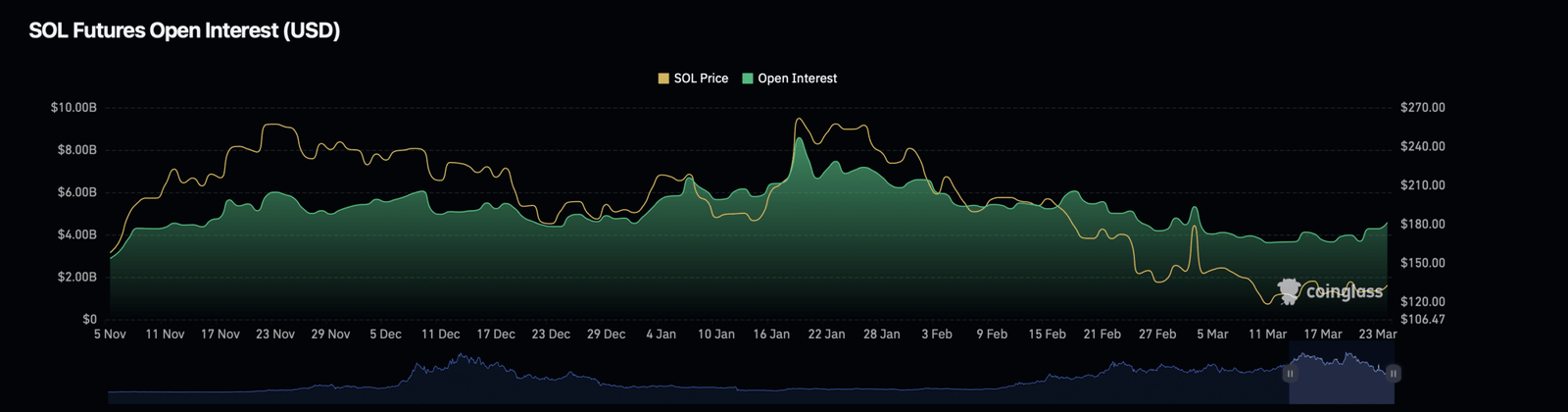Viewport: 1568px width, 412px height.
Task: Click the $10.00B left axis label
Action: coord(73,107)
